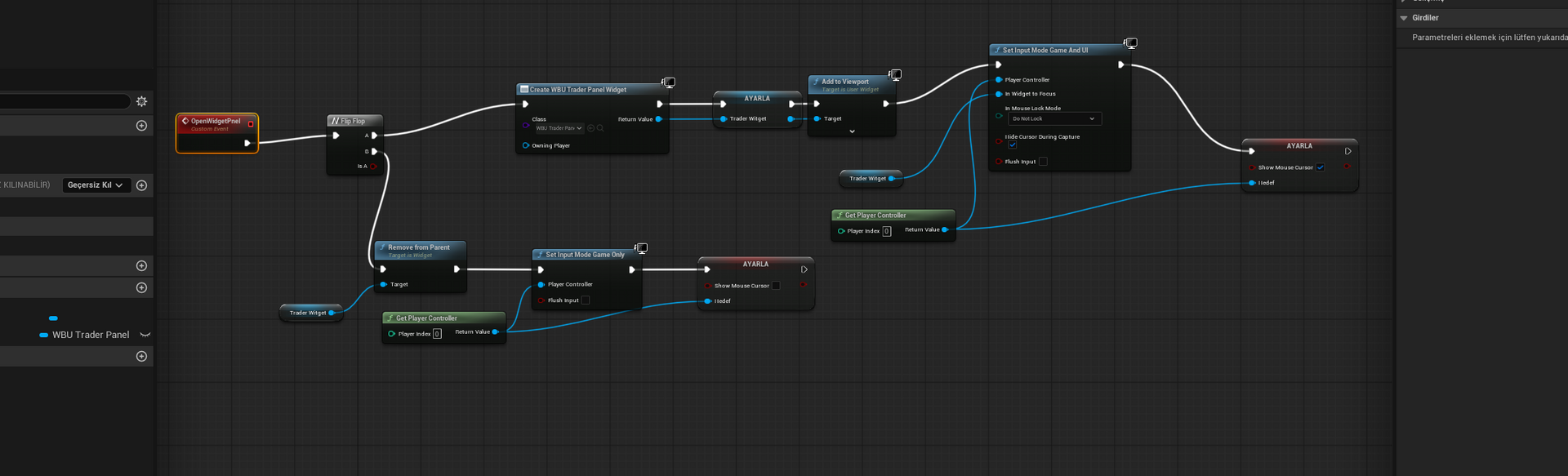Select the Set Input Mode Game Only header
The width and height of the screenshot is (1568, 476).
[x=586, y=255]
